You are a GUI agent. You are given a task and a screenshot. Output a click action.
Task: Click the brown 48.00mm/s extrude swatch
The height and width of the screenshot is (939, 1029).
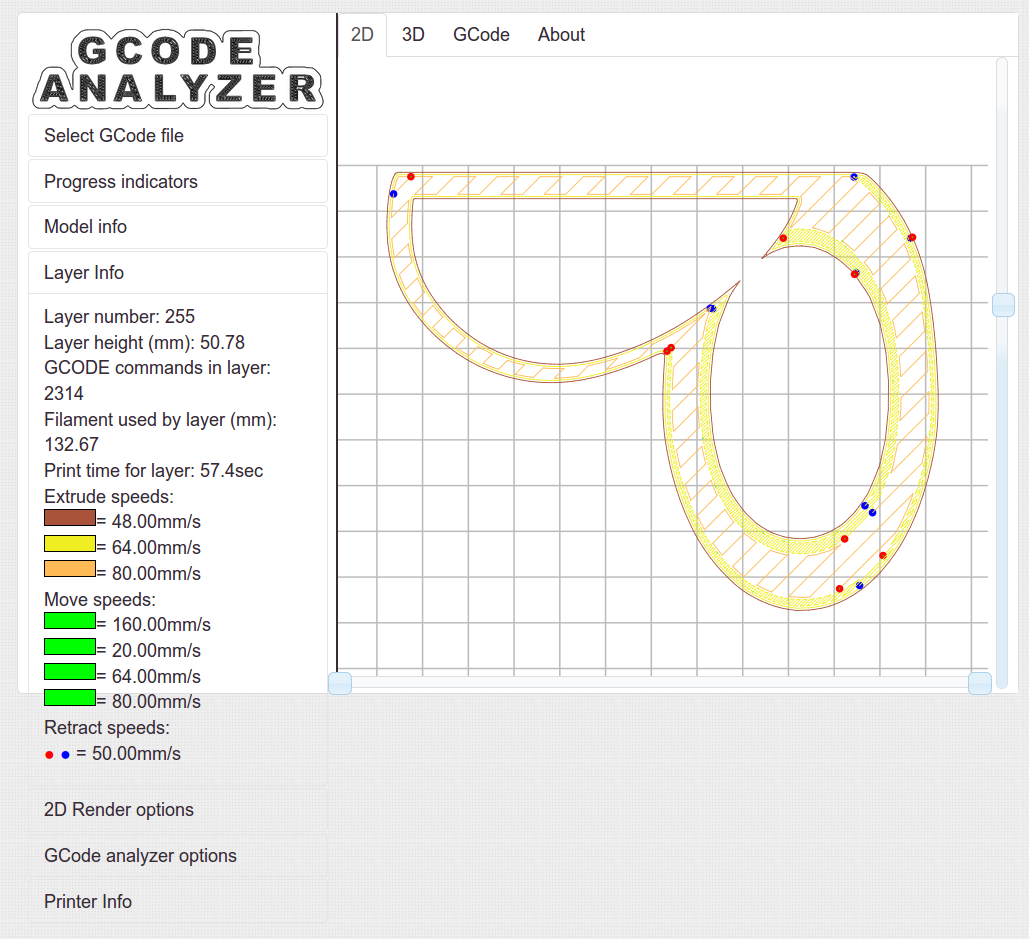[x=70, y=518]
